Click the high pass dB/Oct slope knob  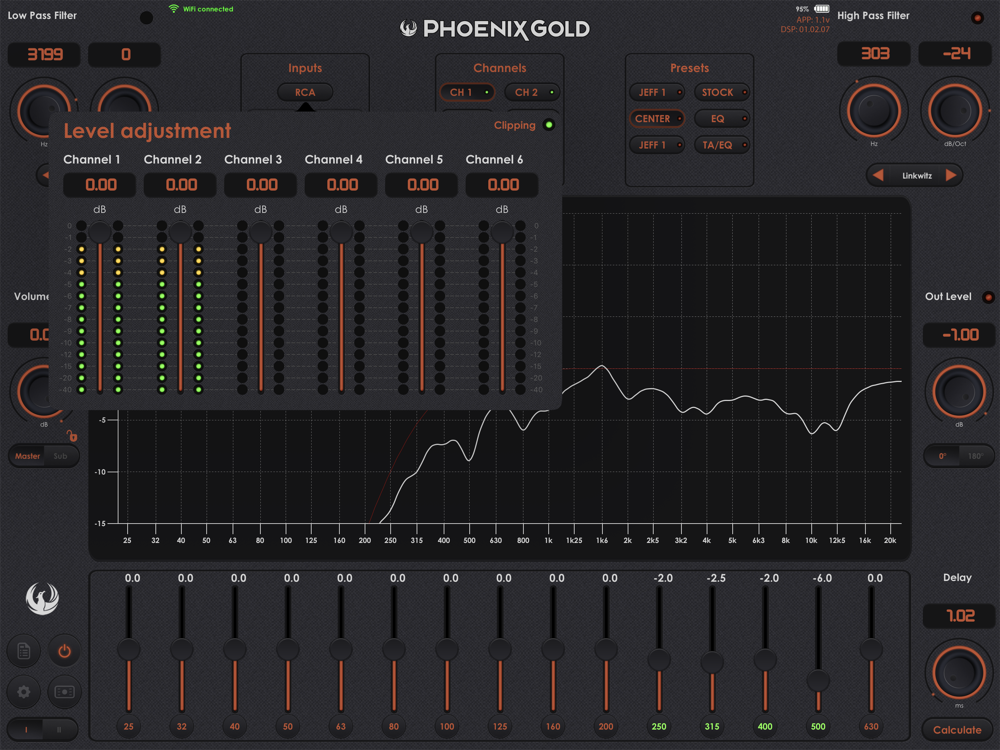pos(955,111)
